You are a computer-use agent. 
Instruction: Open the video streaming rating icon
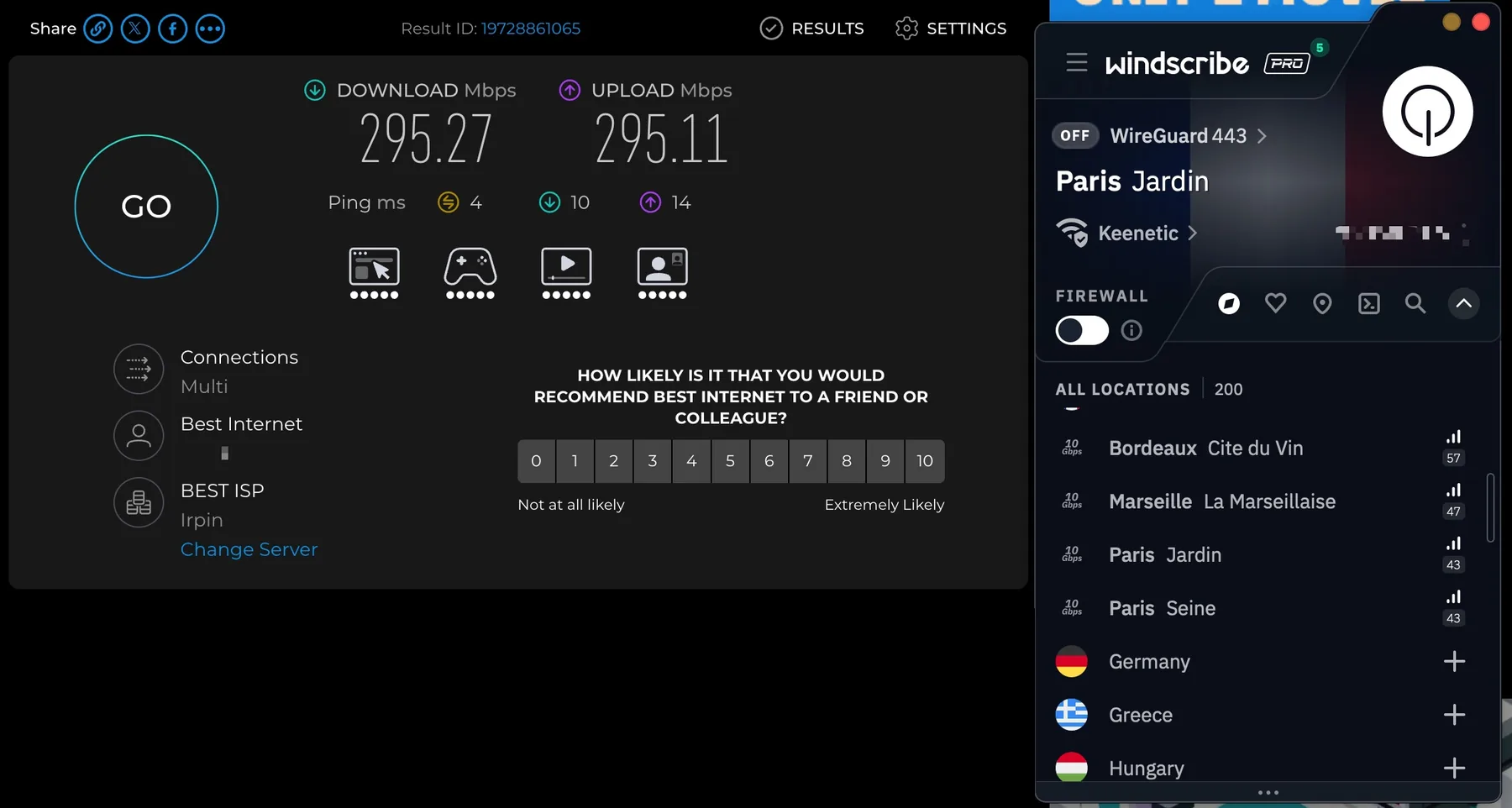pyautogui.click(x=566, y=273)
